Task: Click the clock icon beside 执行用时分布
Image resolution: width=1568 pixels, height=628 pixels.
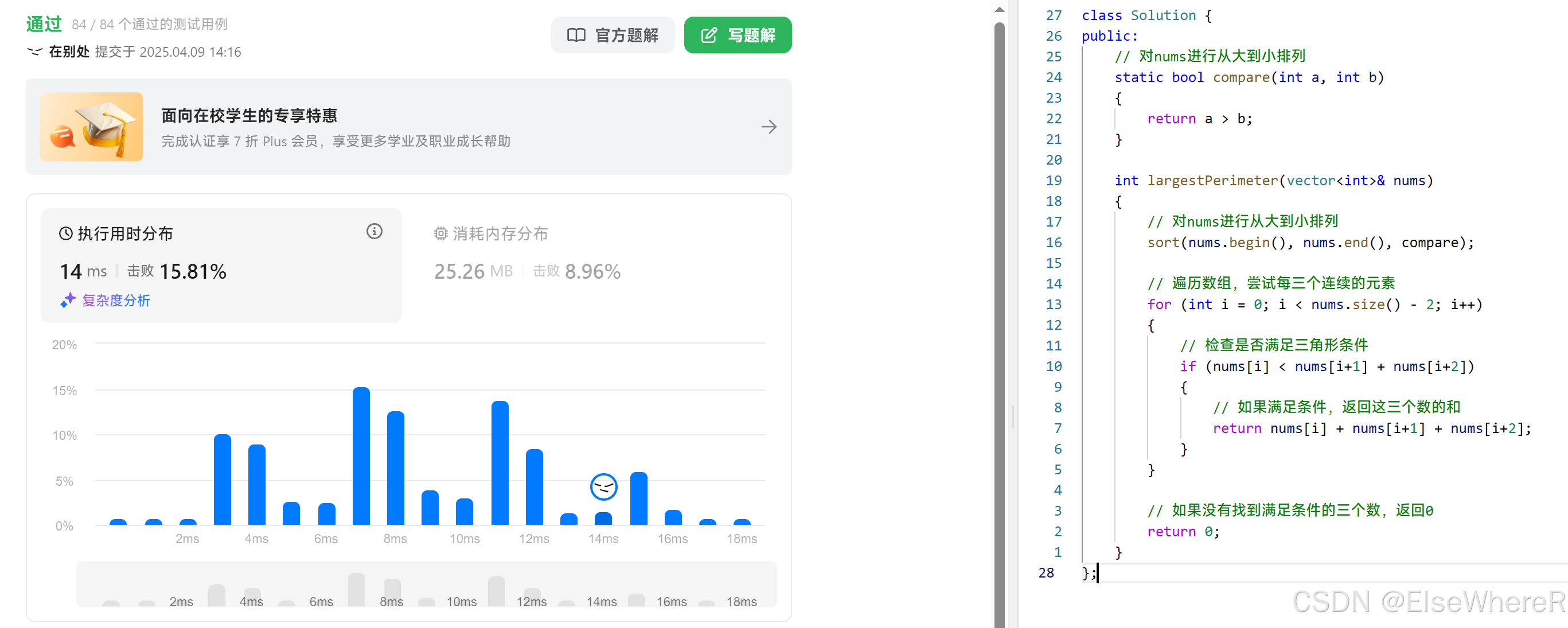Action: click(66, 233)
